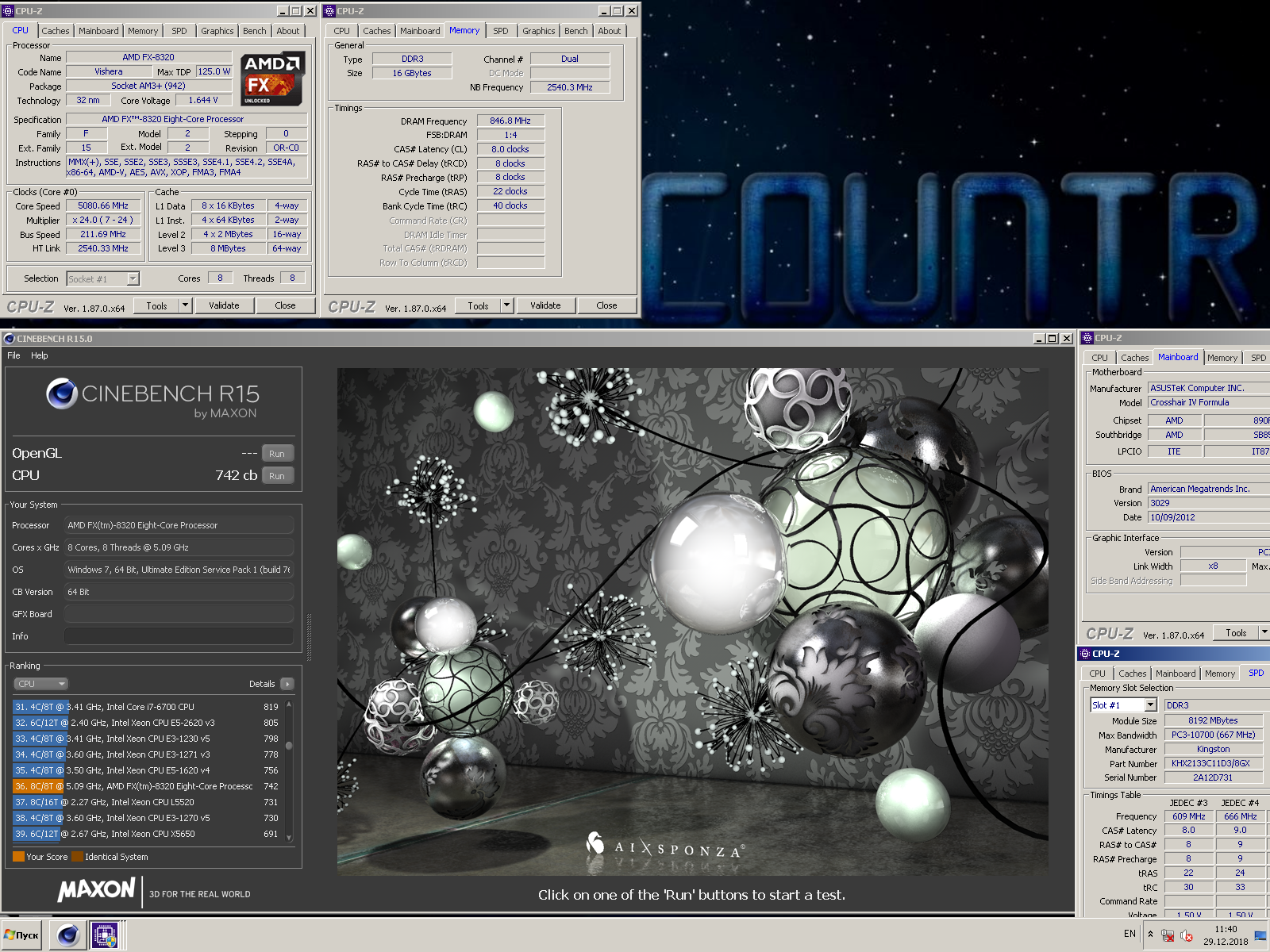This screenshot has width=1270, height=952.
Task: Open the CPU-Z taskbar icon
Action: tap(105, 935)
